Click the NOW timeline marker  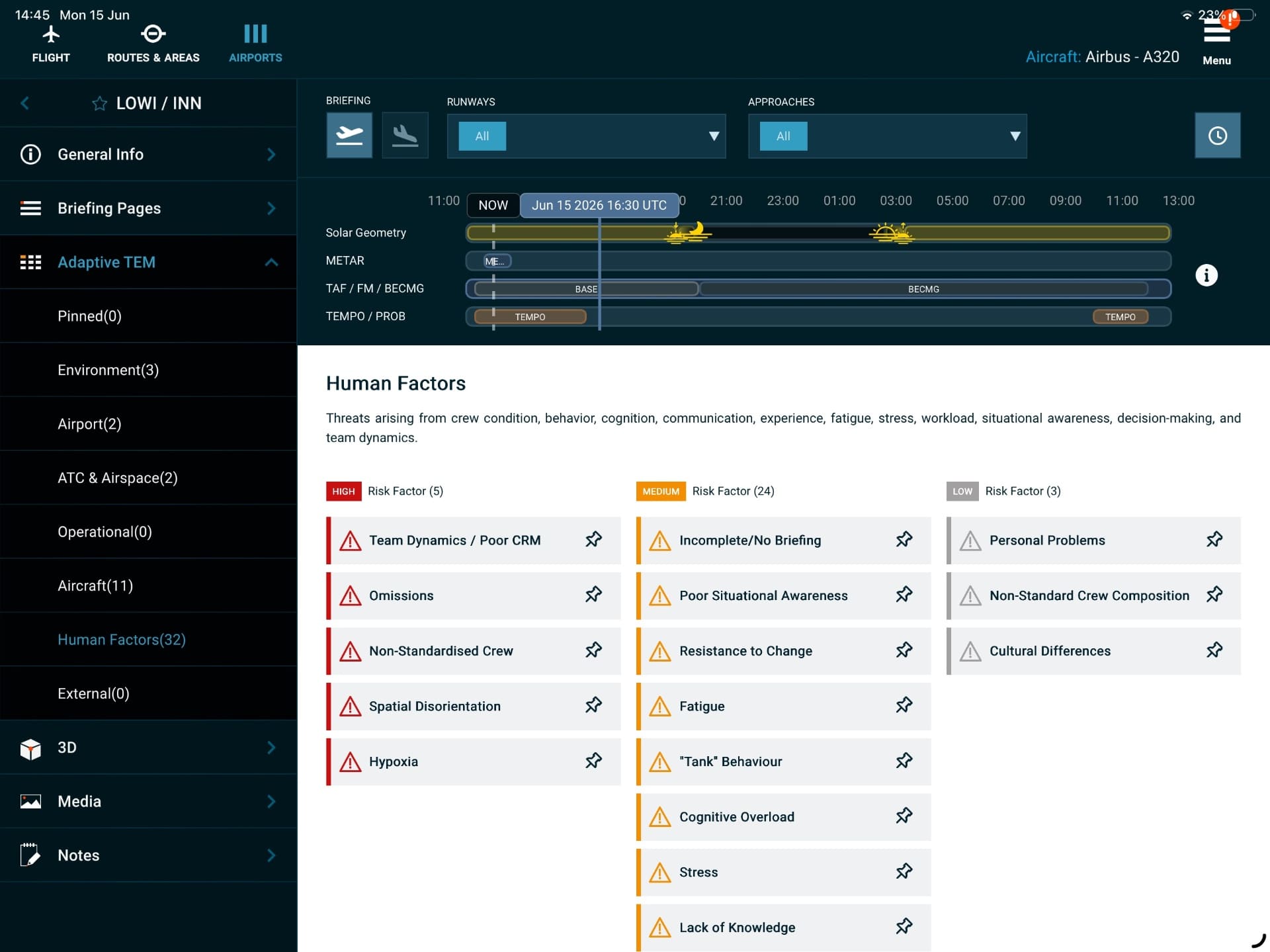493,205
